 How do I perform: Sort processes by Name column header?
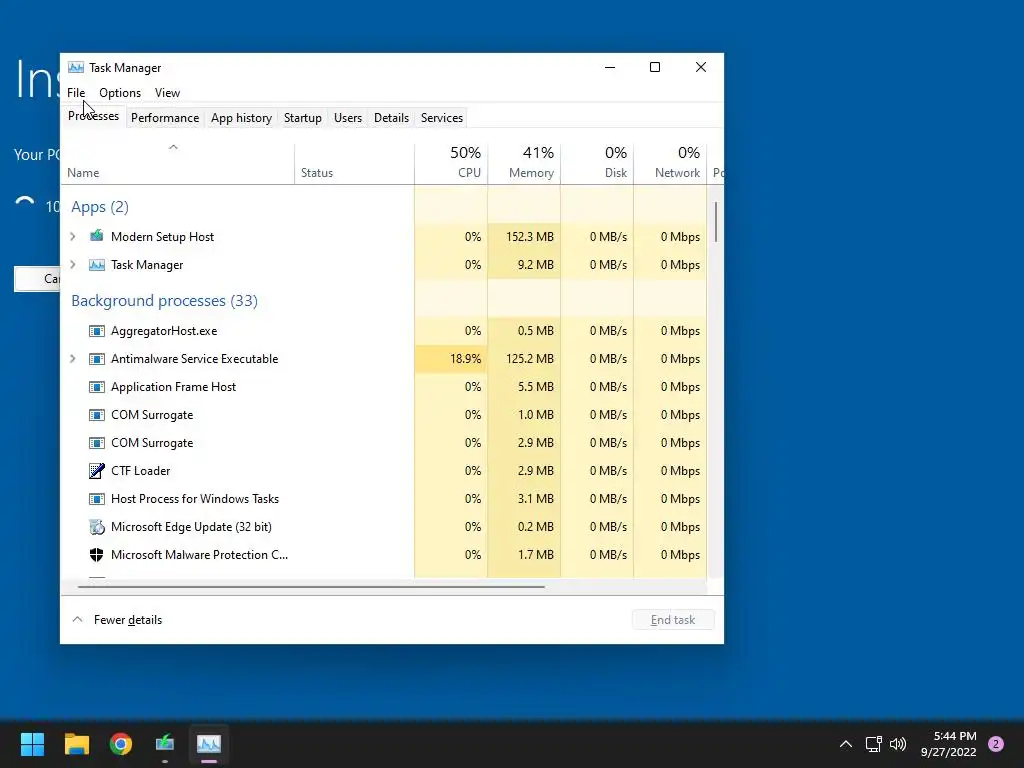pos(178,163)
